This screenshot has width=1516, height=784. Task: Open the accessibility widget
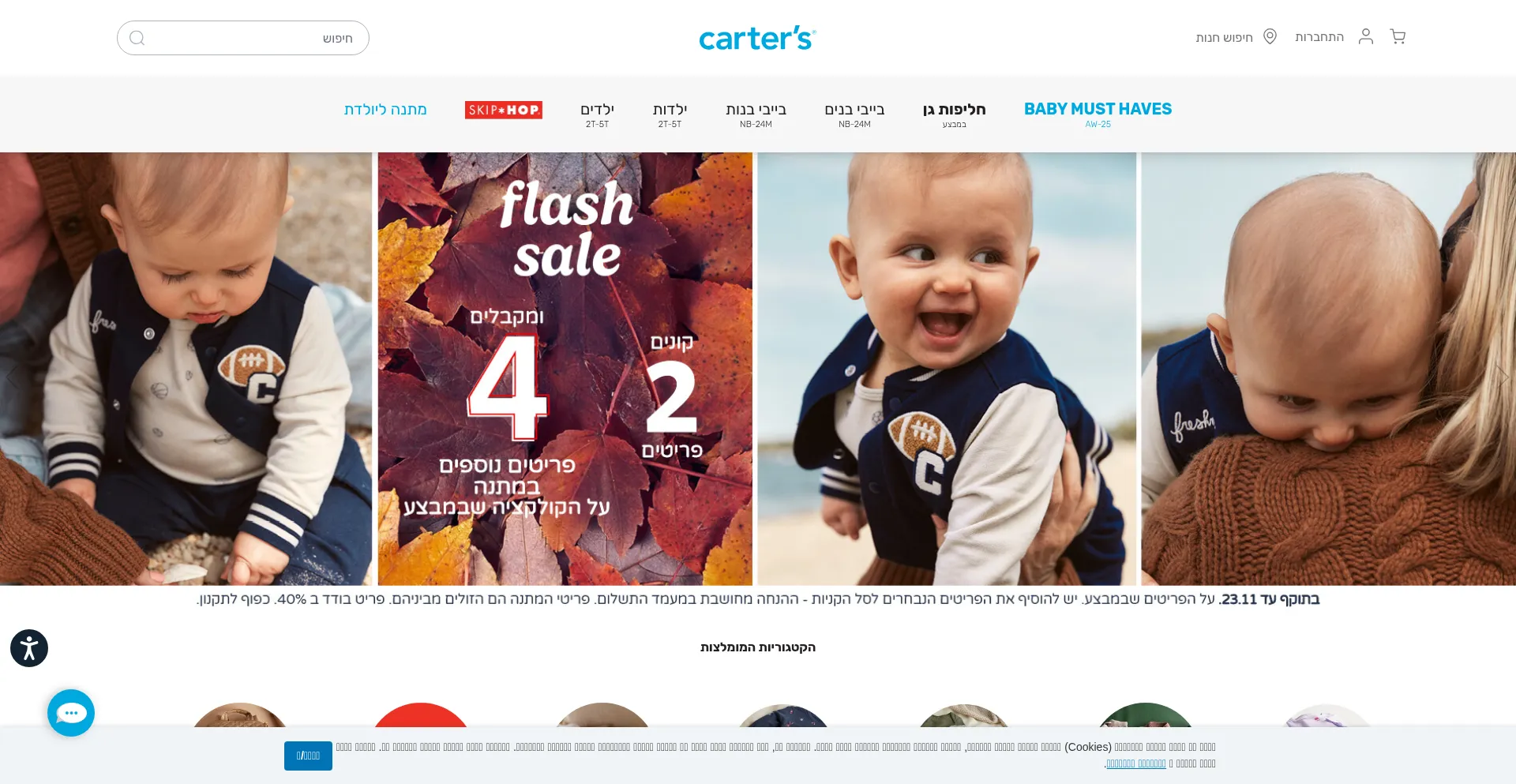point(29,648)
